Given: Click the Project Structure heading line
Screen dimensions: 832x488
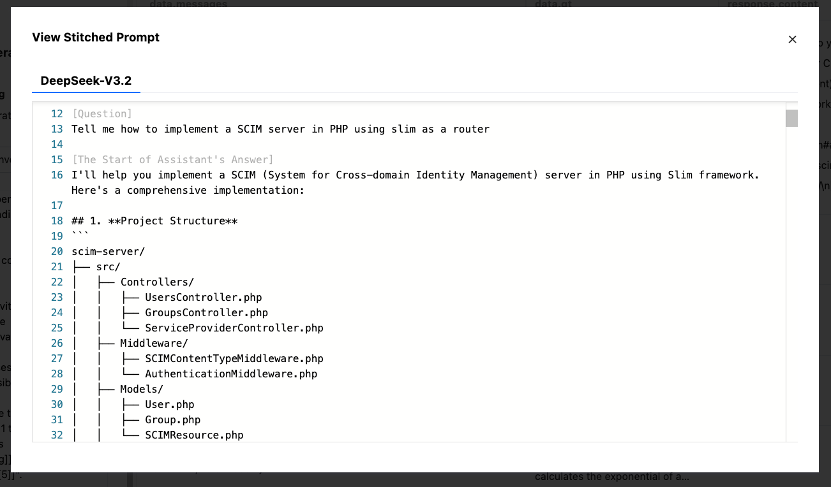Looking at the screenshot, I should coord(154,220).
